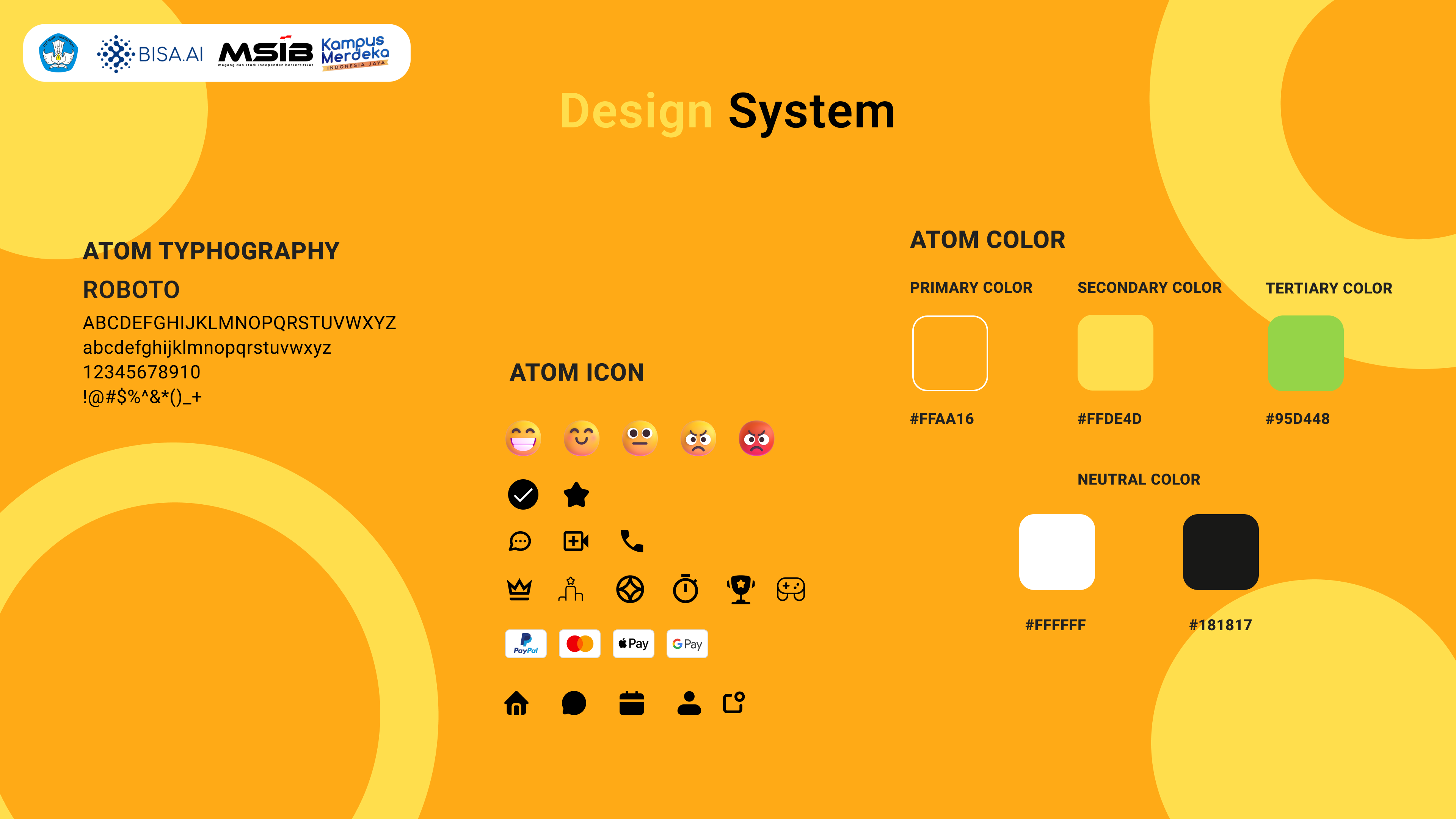
Task: Choose the PayPal payment icon
Action: tap(526, 644)
